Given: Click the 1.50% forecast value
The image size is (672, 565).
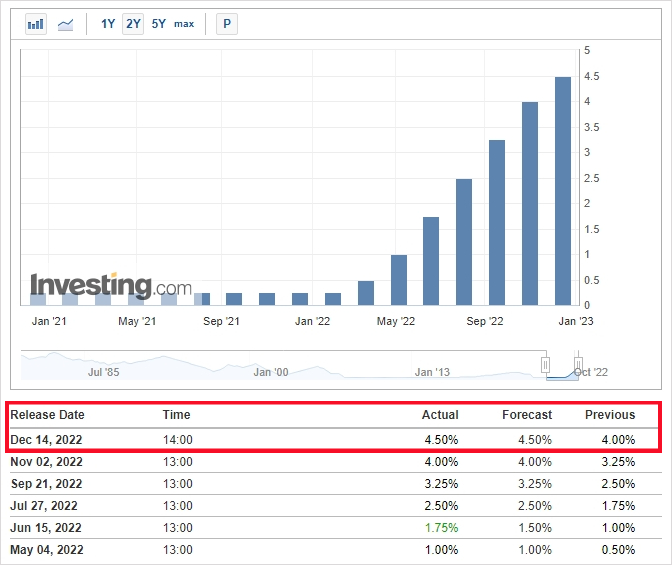Looking at the screenshot, I should point(535,528).
